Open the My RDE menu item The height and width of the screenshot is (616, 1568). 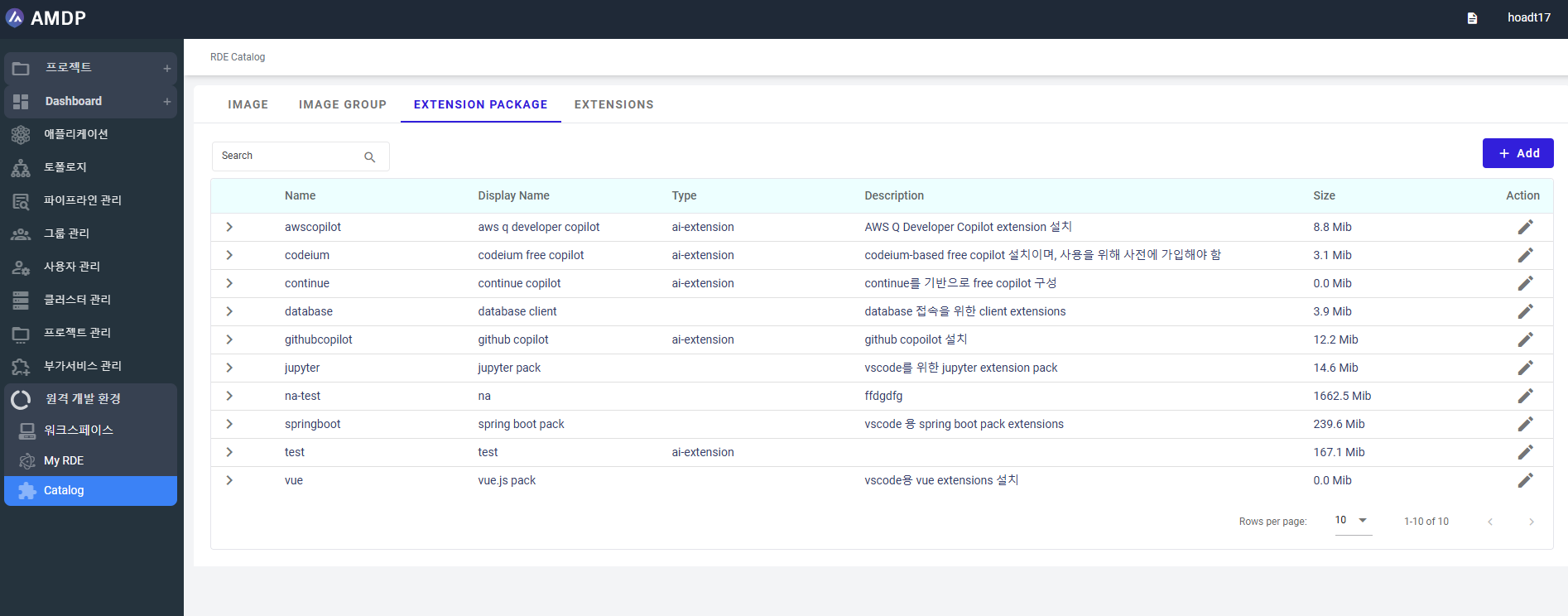pos(91,461)
